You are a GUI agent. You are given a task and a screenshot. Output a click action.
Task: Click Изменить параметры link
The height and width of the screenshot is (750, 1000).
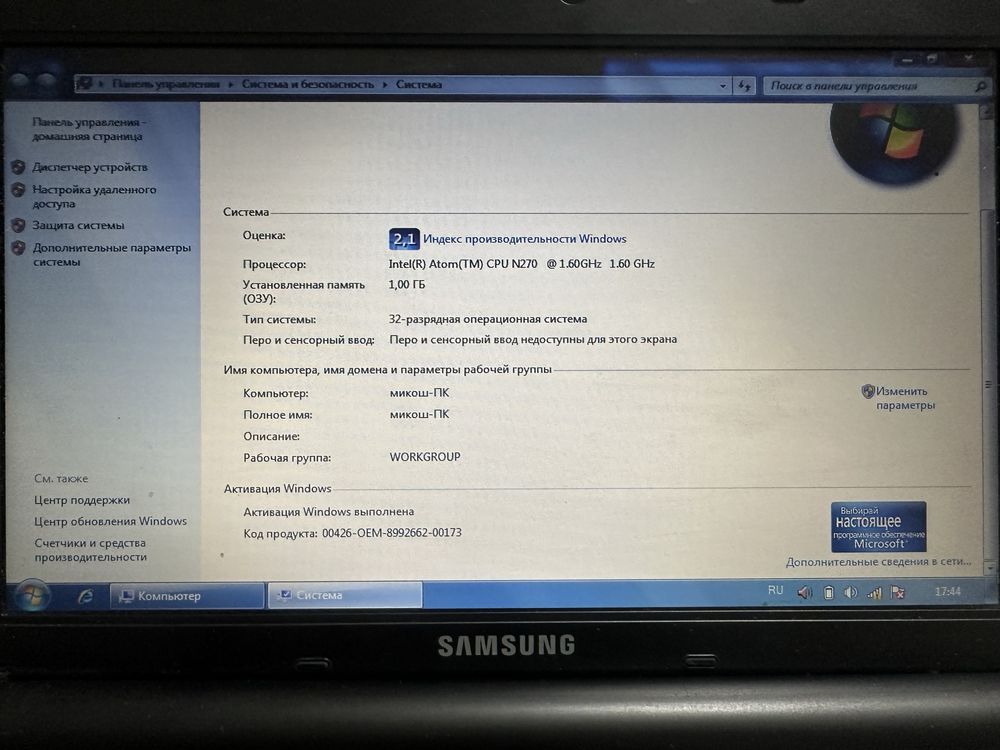[904, 398]
